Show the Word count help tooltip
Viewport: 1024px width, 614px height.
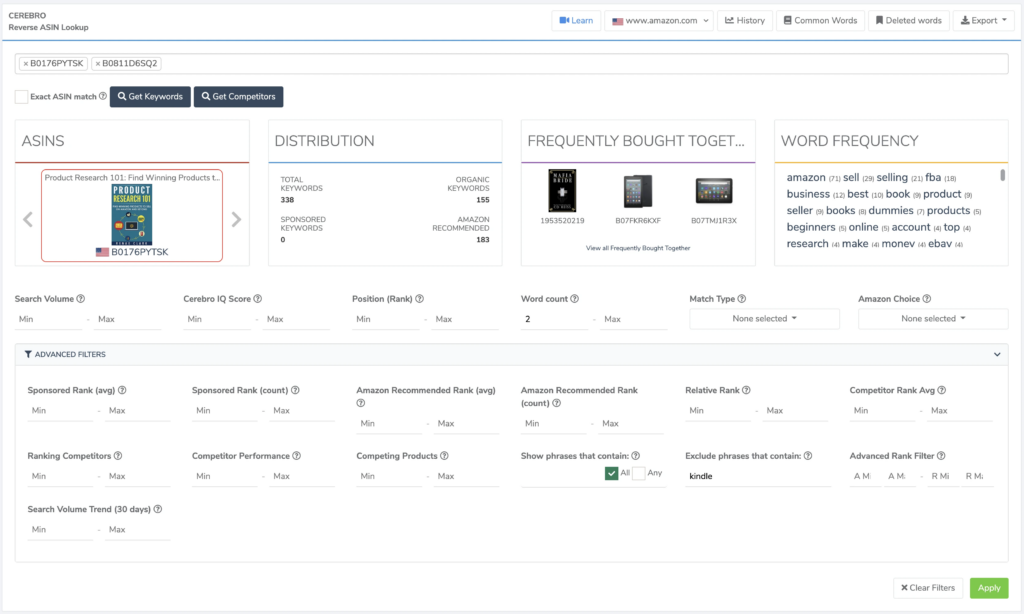click(575, 299)
